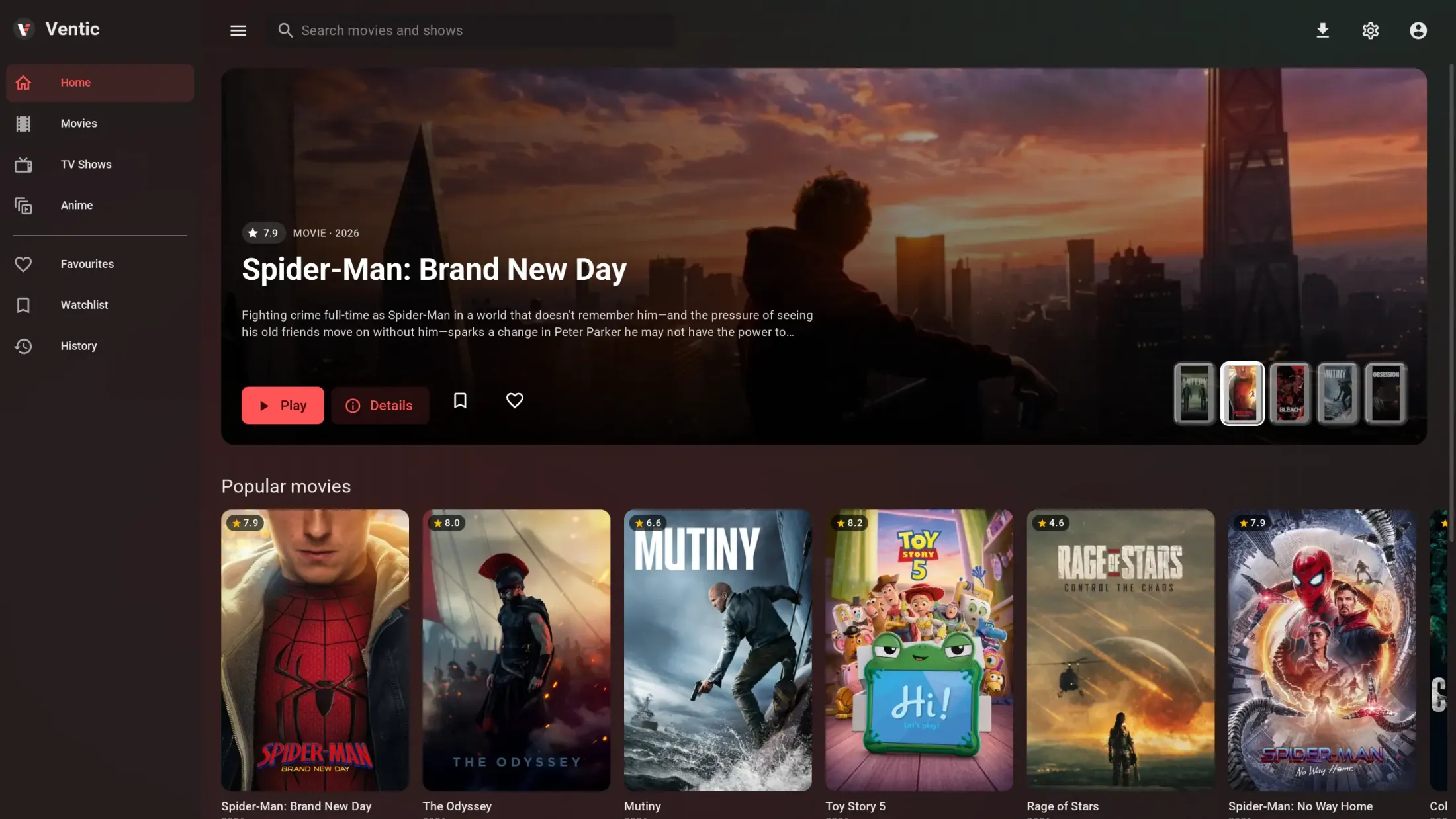The width and height of the screenshot is (1456, 819).
Task: Open the downloads icon in header
Action: (x=1322, y=30)
